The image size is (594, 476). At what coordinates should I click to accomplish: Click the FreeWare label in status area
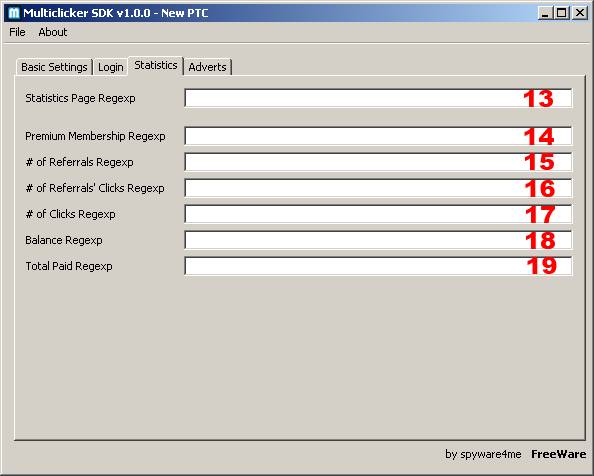[x=558, y=454]
